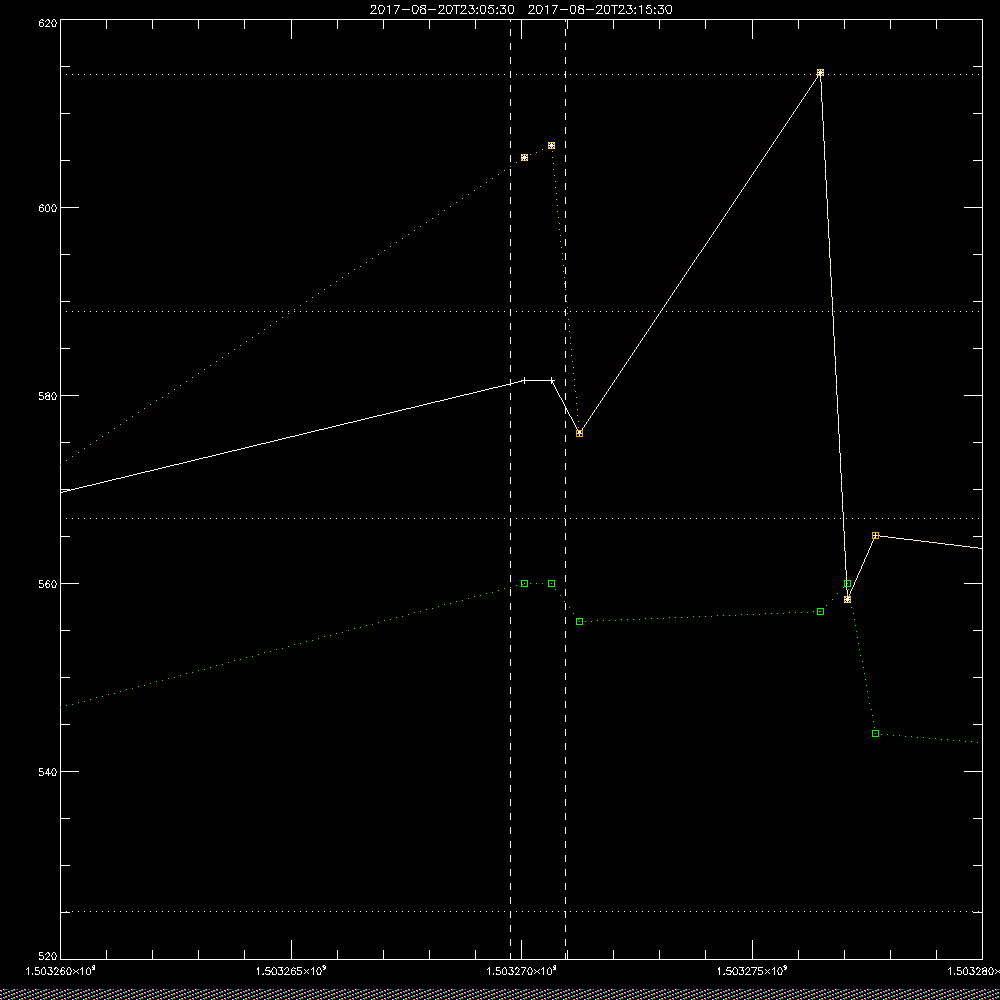Pick the lowest green data point near 544
1000x1000 pixels.
pyautogui.click(x=875, y=733)
